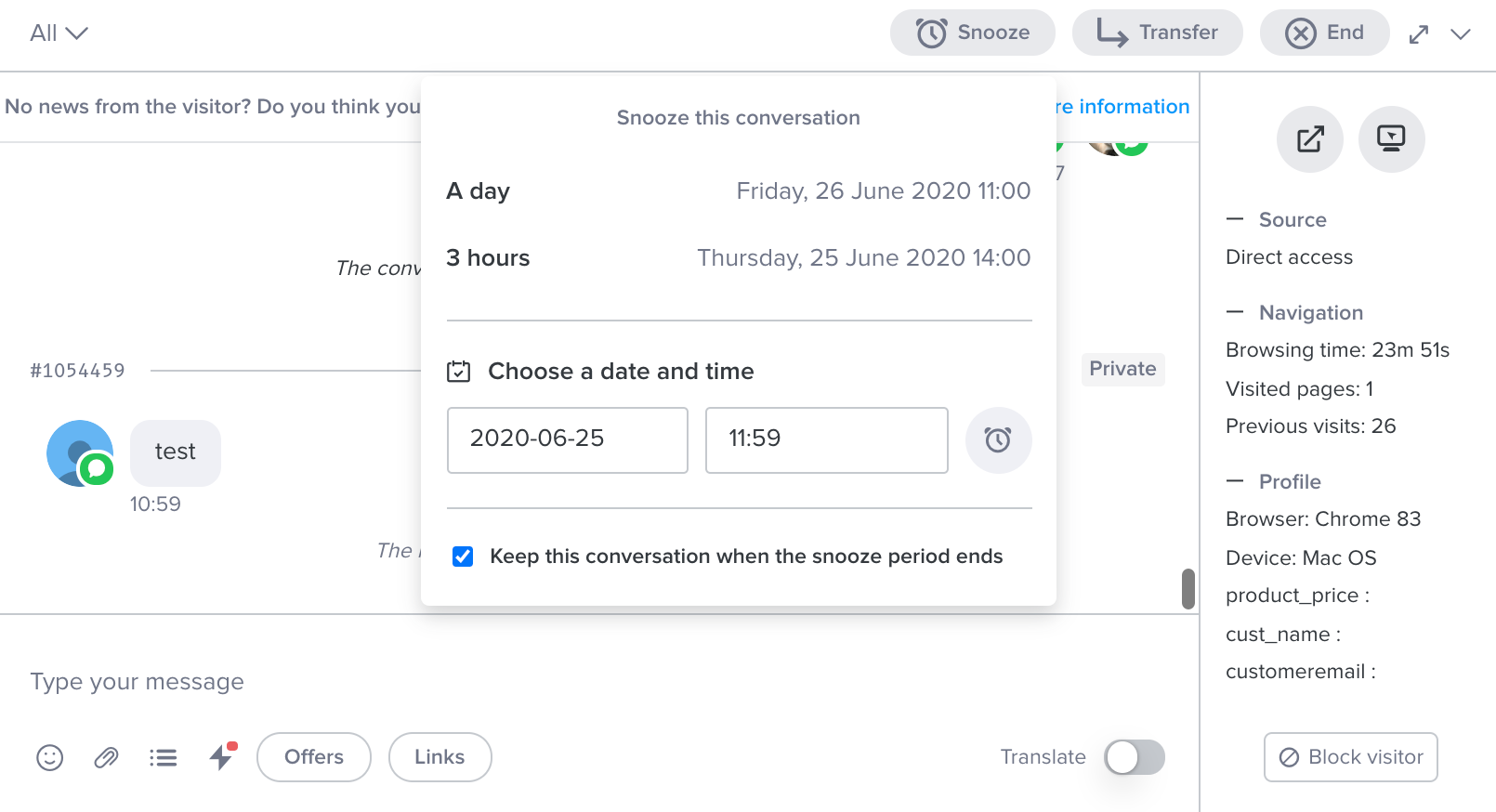Select the 3 hours snooze option
Image resolution: width=1496 pixels, height=812 pixels.
click(x=738, y=258)
